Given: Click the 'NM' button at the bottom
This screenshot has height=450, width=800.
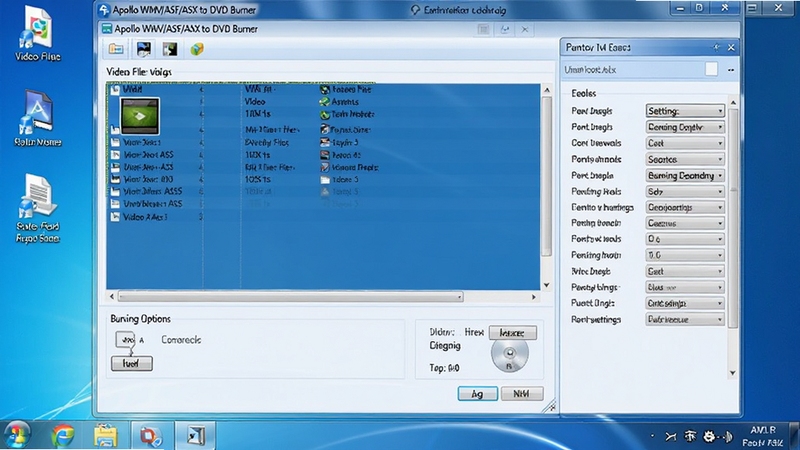Looking at the screenshot, I should pyautogui.click(x=522, y=394).
